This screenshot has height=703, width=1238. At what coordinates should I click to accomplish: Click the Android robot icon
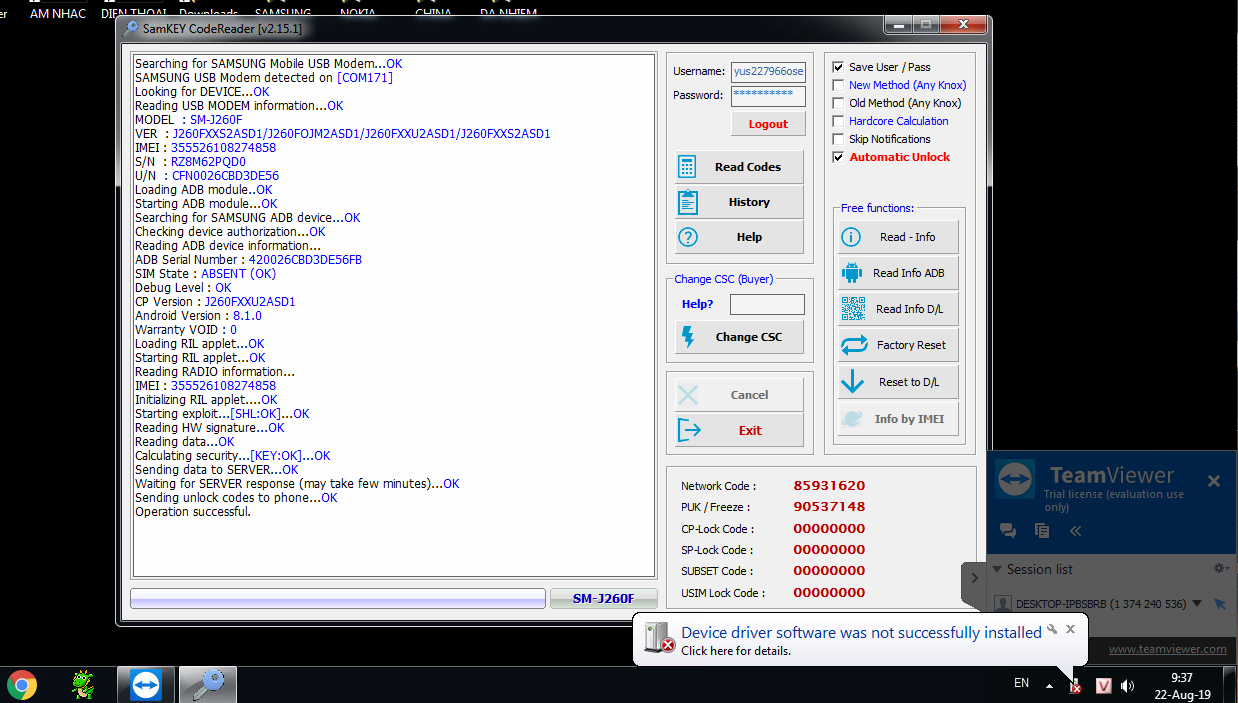(852, 272)
